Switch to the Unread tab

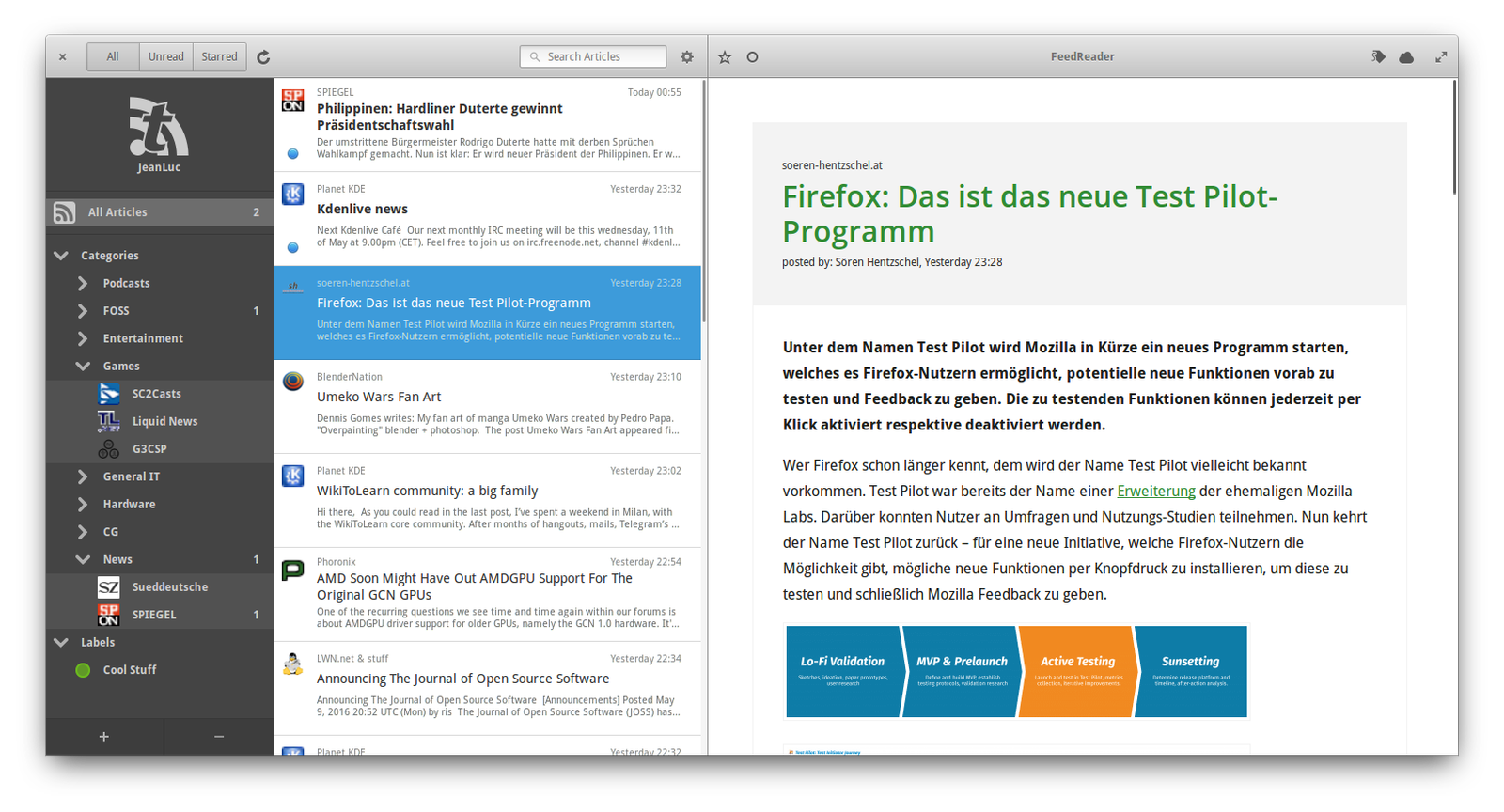[x=166, y=56]
